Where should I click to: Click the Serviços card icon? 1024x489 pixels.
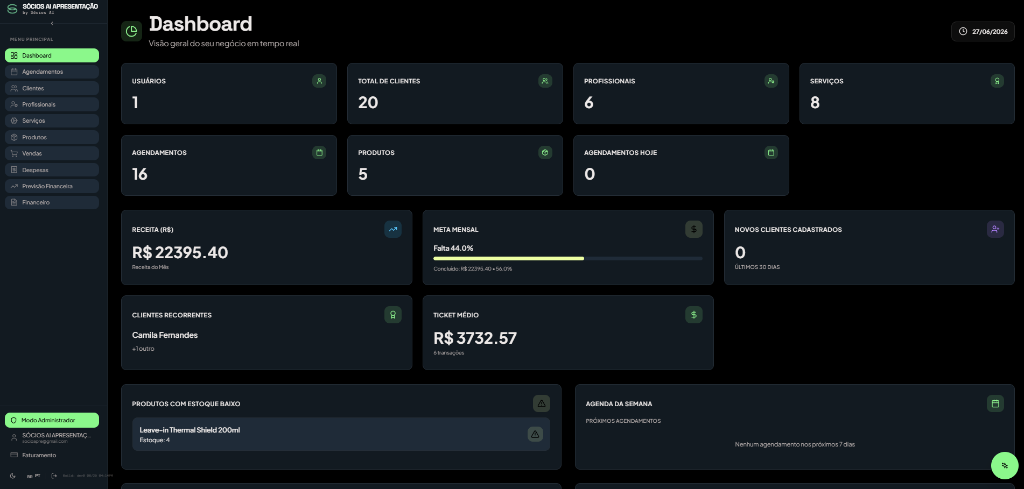point(997,81)
